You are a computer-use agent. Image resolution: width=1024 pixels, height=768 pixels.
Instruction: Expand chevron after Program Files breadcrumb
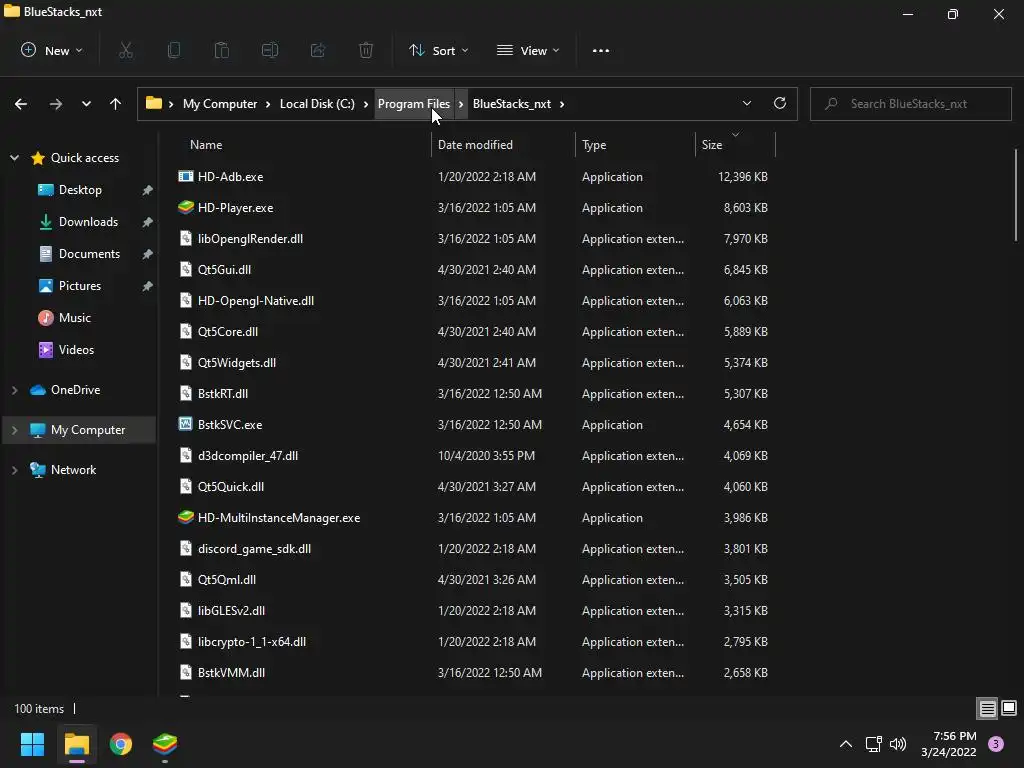pos(461,104)
